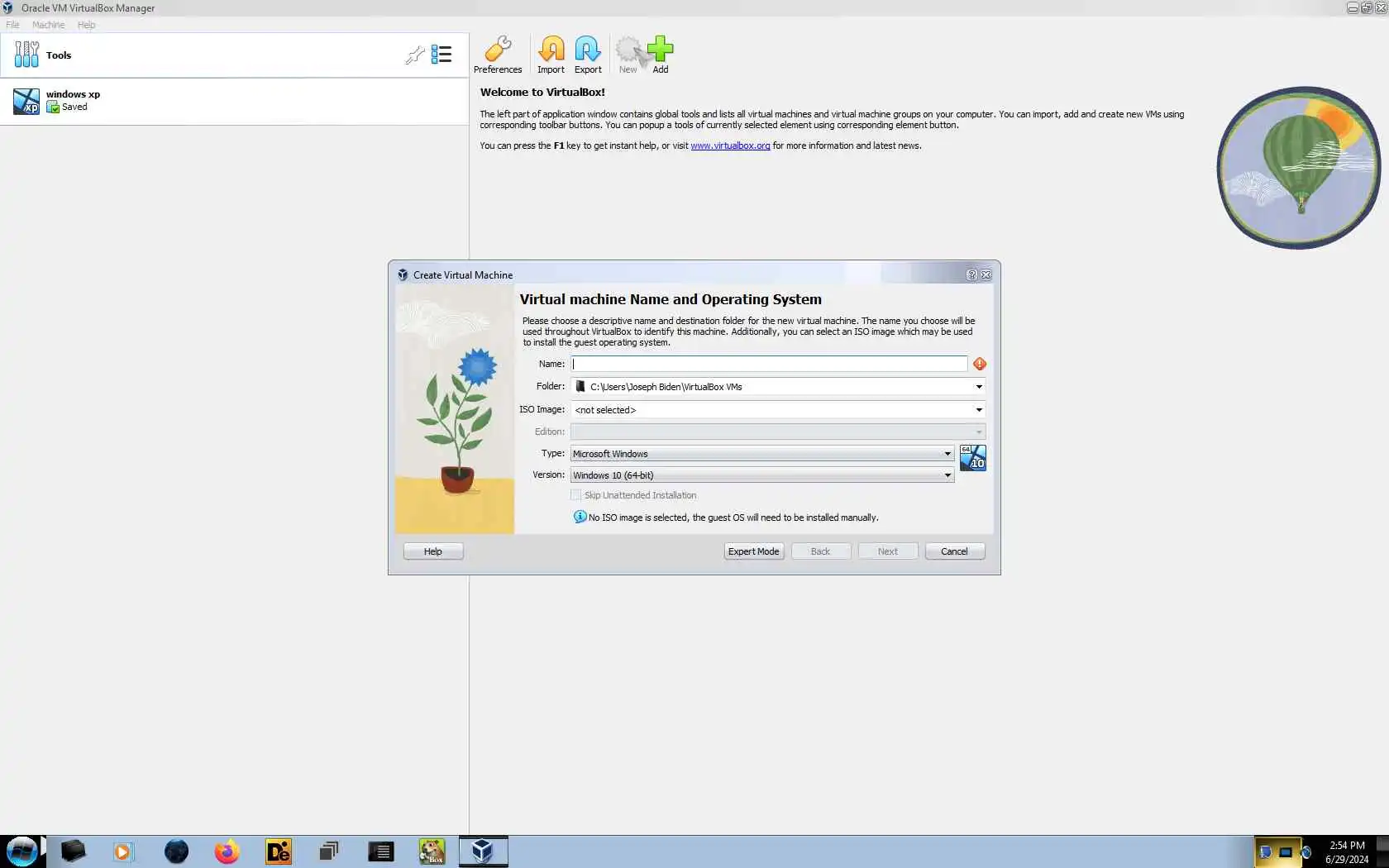Click the New machine toolbar icon
Screen dimensions: 1389x868
[x=628, y=55]
